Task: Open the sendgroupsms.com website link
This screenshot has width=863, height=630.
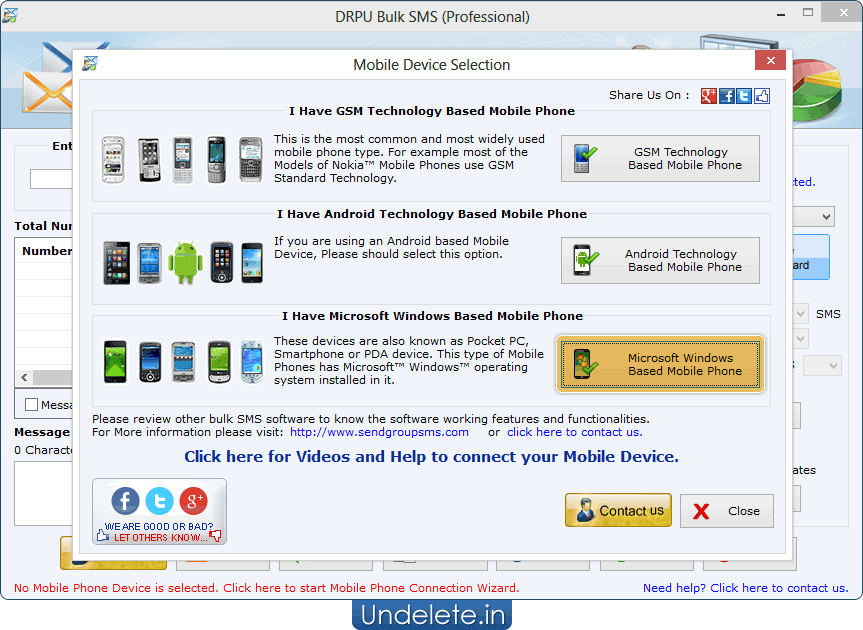Action: pyautogui.click(x=379, y=432)
